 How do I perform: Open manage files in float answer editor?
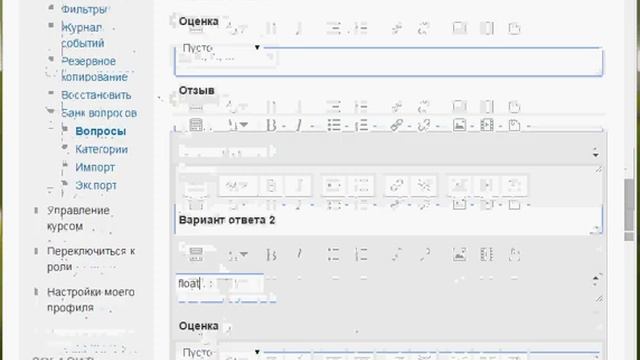click(x=514, y=254)
